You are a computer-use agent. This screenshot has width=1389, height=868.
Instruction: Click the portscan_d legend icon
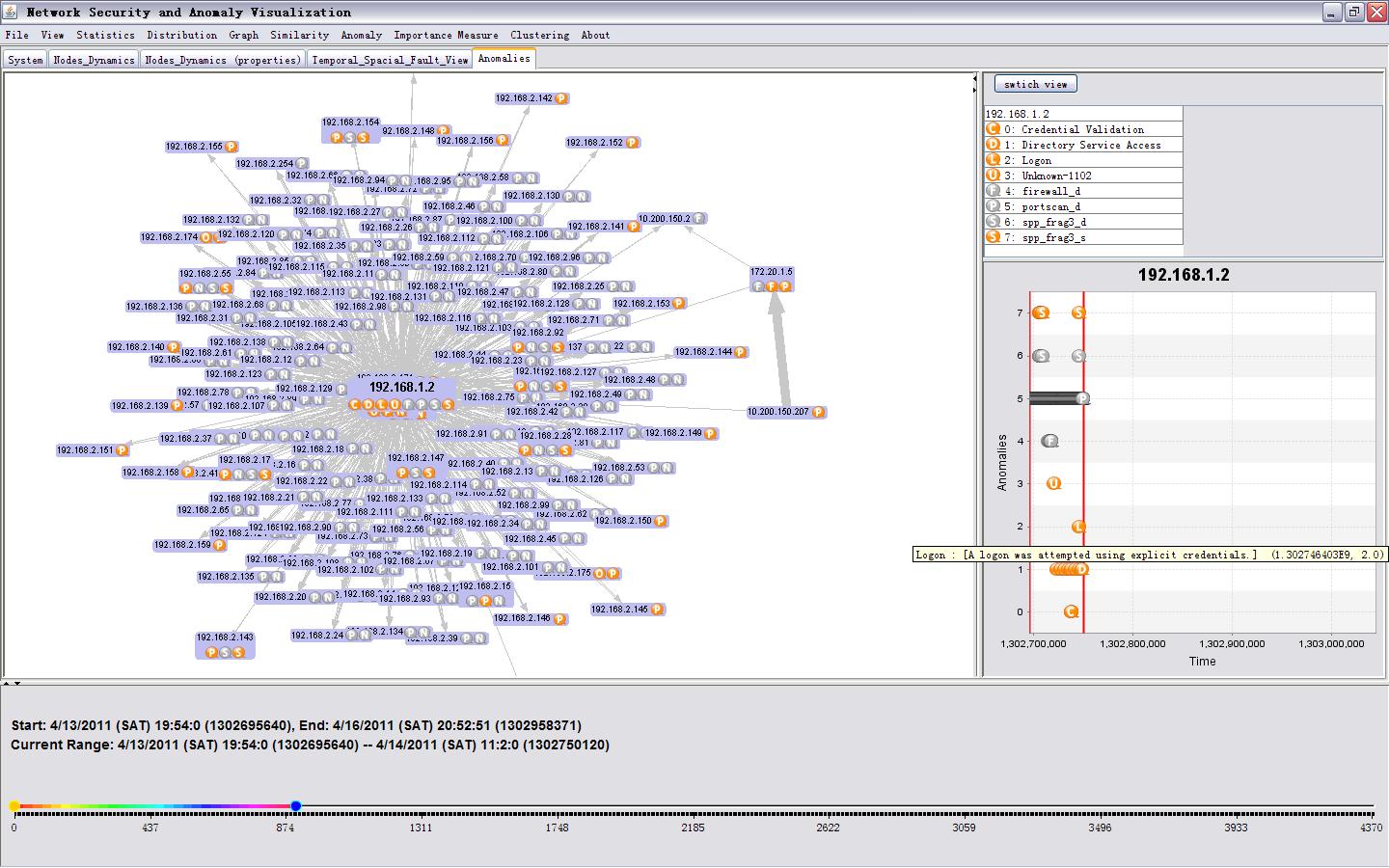click(x=993, y=206)
